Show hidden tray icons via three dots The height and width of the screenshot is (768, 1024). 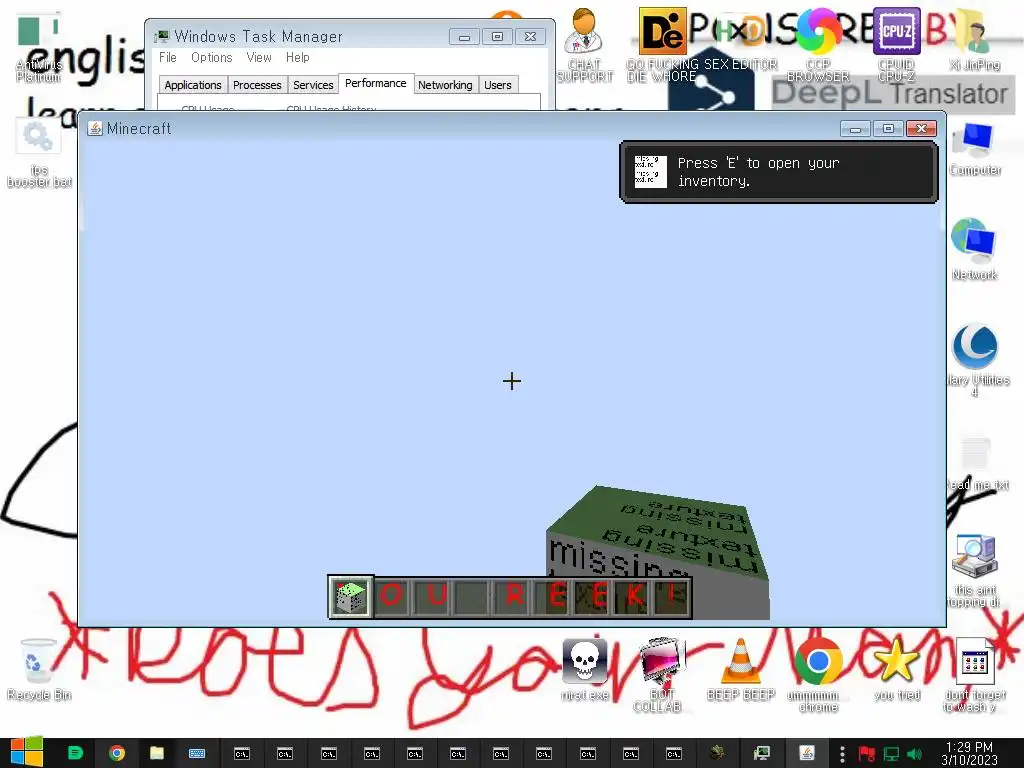[x=842, y=754]
